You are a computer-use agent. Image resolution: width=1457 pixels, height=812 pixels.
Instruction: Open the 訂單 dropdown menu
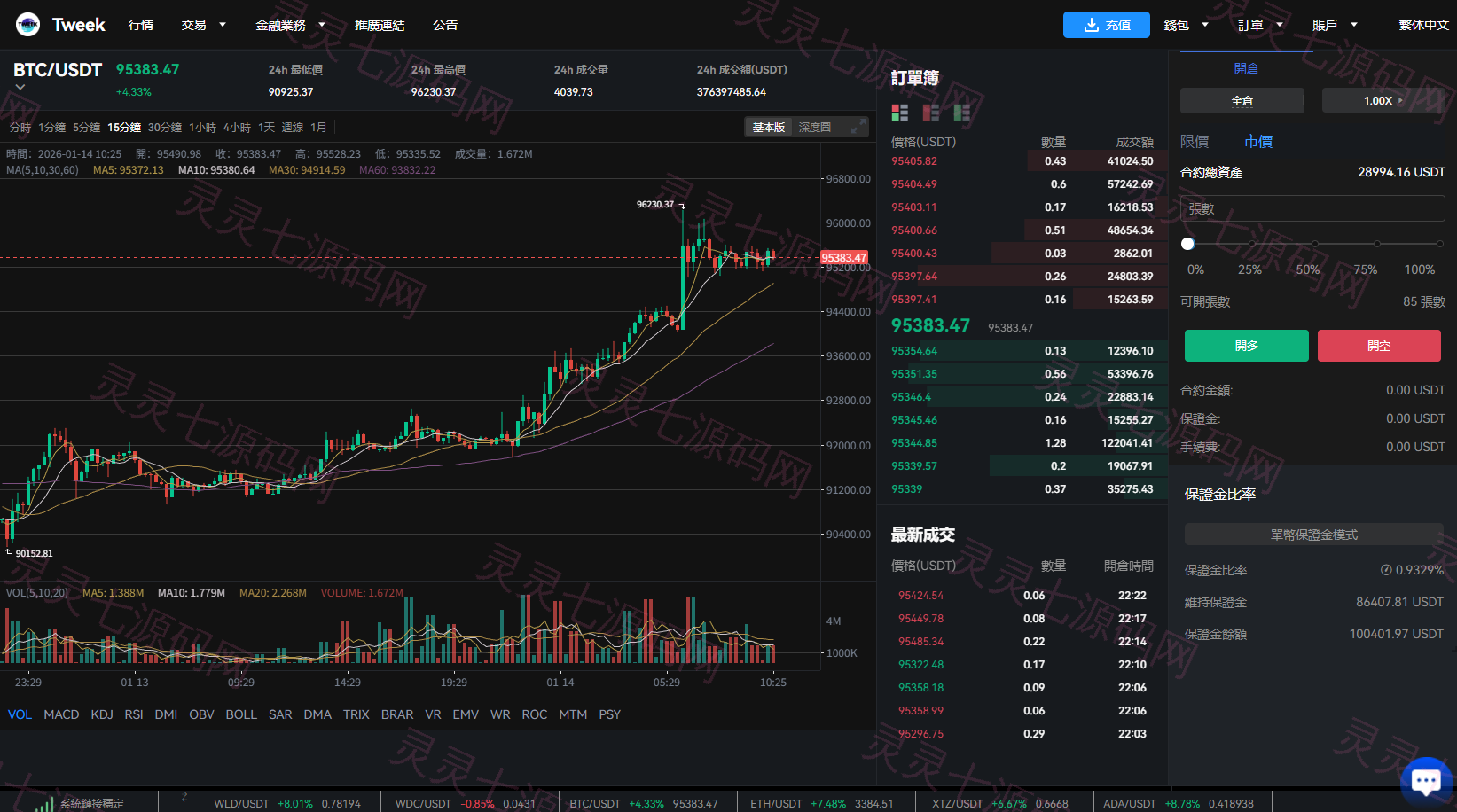(1261, 25)
